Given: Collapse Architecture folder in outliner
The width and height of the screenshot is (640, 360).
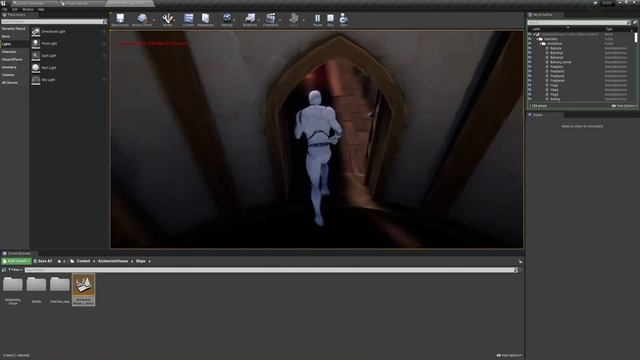Looking at the screenshot, I should point(540,43).
